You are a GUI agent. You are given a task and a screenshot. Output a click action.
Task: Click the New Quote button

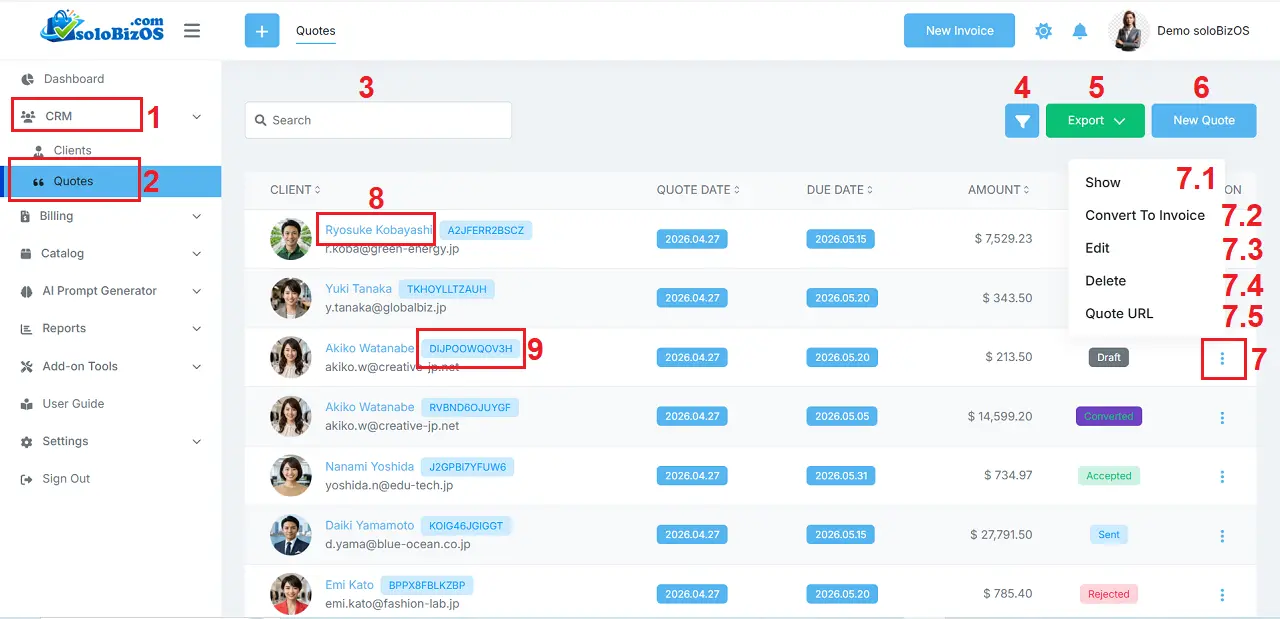tap(1204, 120)
